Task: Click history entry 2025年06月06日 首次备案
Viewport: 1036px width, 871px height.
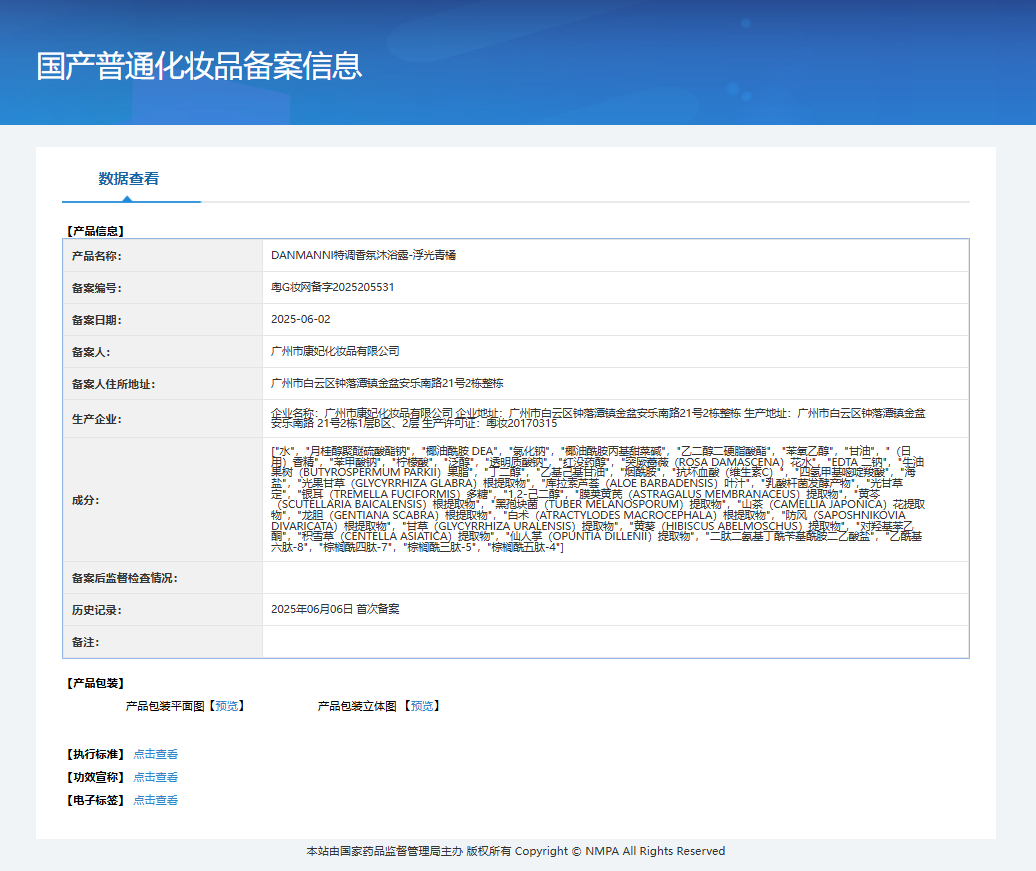Action: [x=335, y=609]
